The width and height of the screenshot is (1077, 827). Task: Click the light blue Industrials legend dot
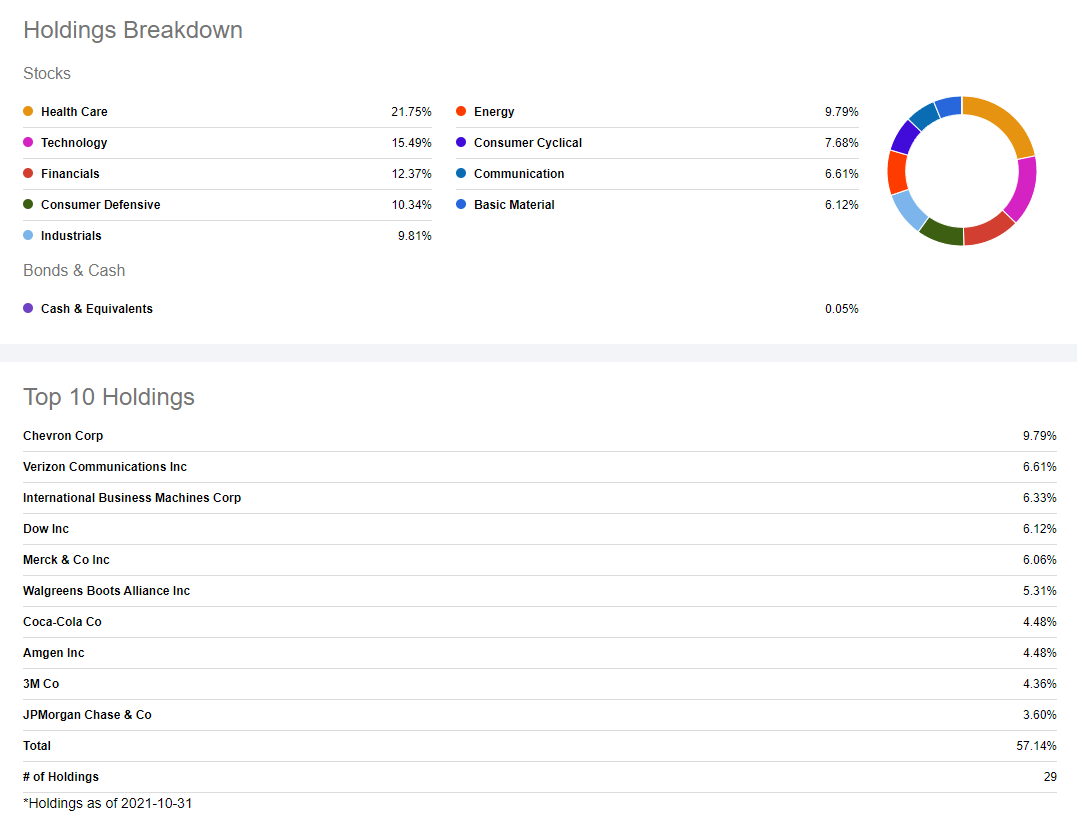point(28,235)
